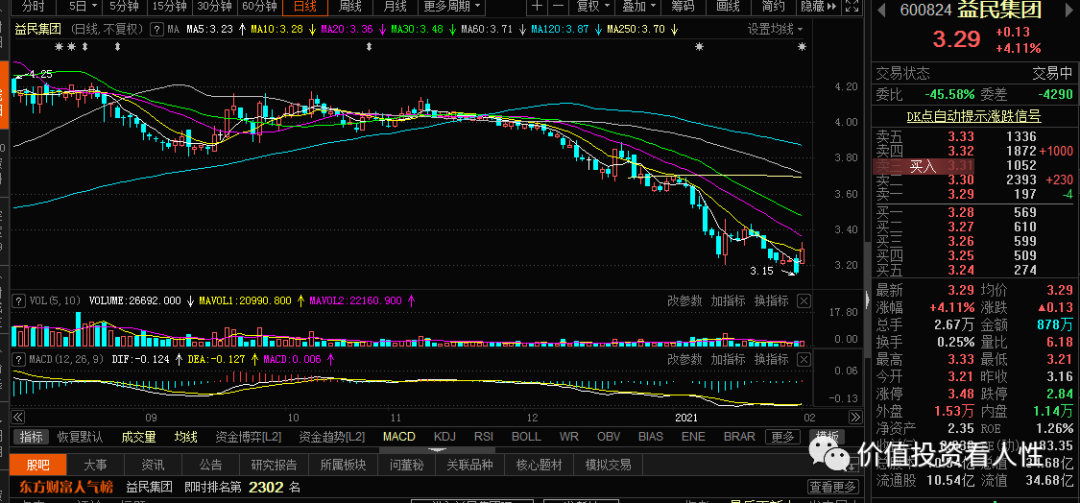Screen dimensions: 1080x503
Task: Zoom in chart with plus icon
Action: [x=537, y=7]
